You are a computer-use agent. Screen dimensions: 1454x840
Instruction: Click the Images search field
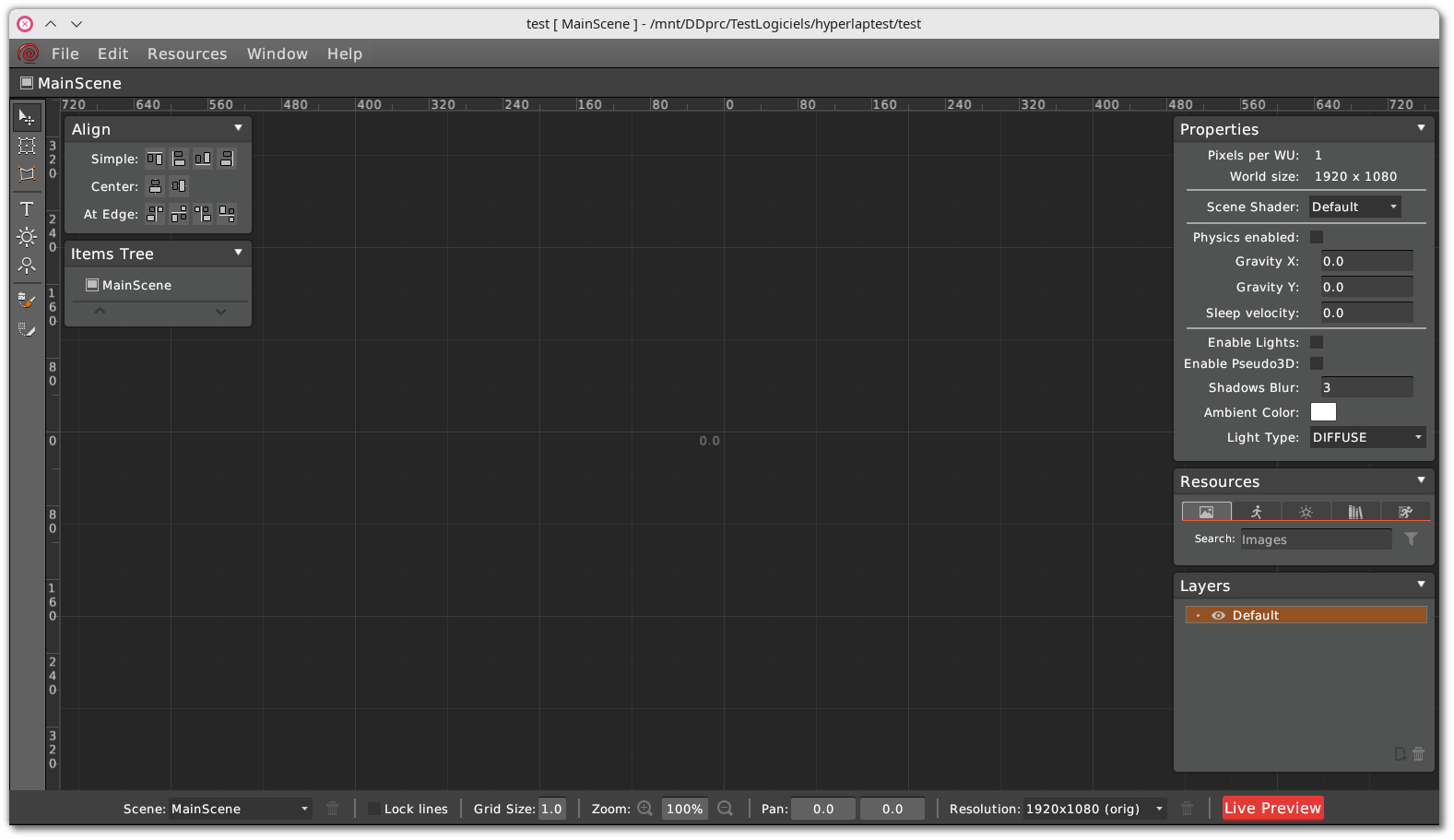click(x=1315, y=539)
